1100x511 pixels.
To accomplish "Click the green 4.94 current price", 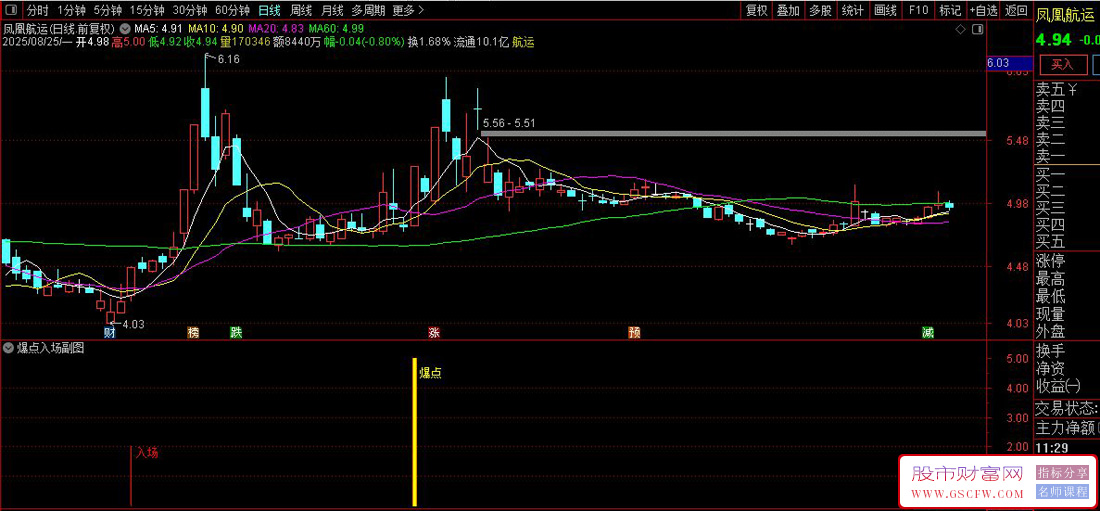I will click(1052, 38).
